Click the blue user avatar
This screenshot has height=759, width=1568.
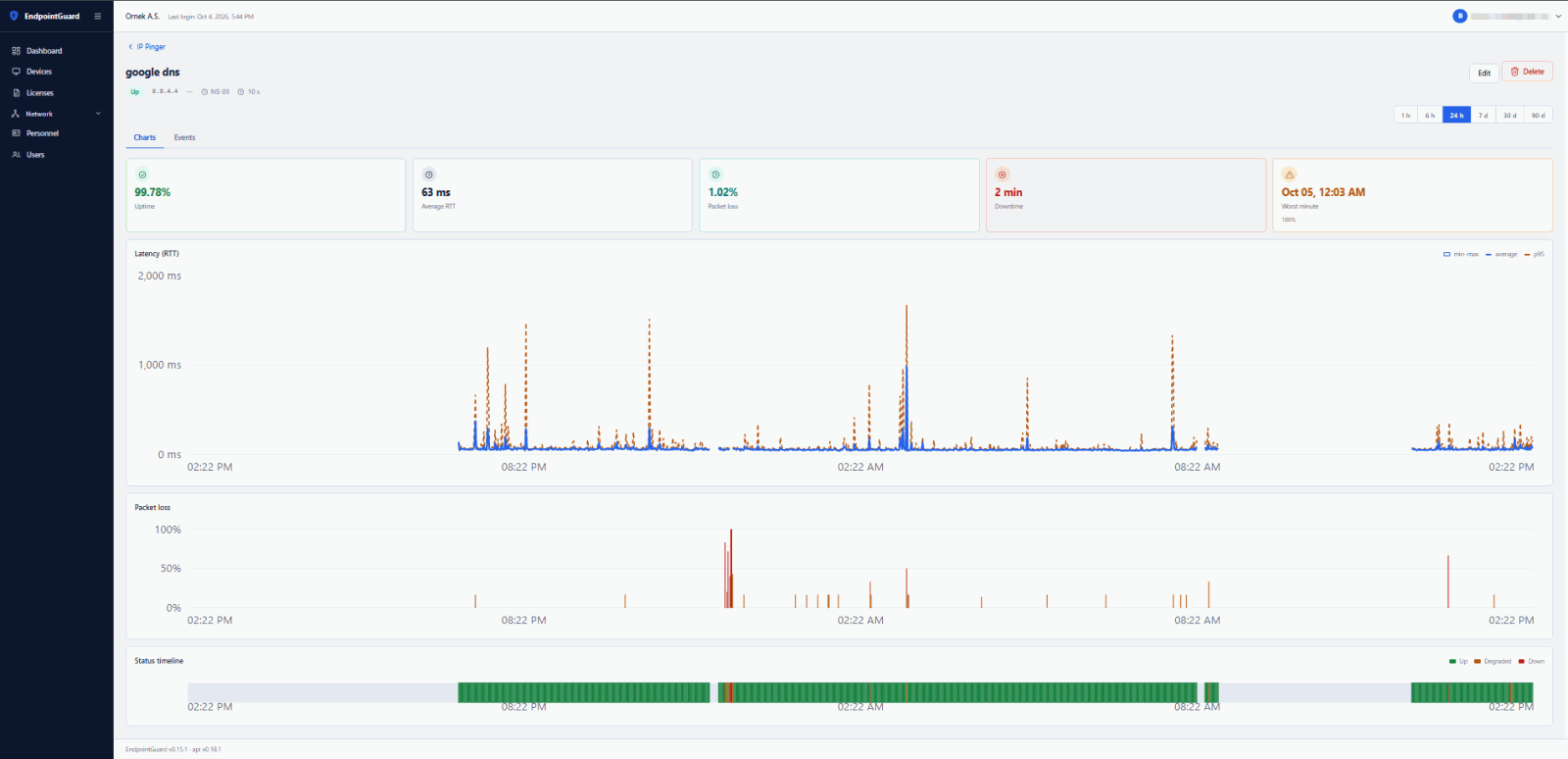point(1460,16)
